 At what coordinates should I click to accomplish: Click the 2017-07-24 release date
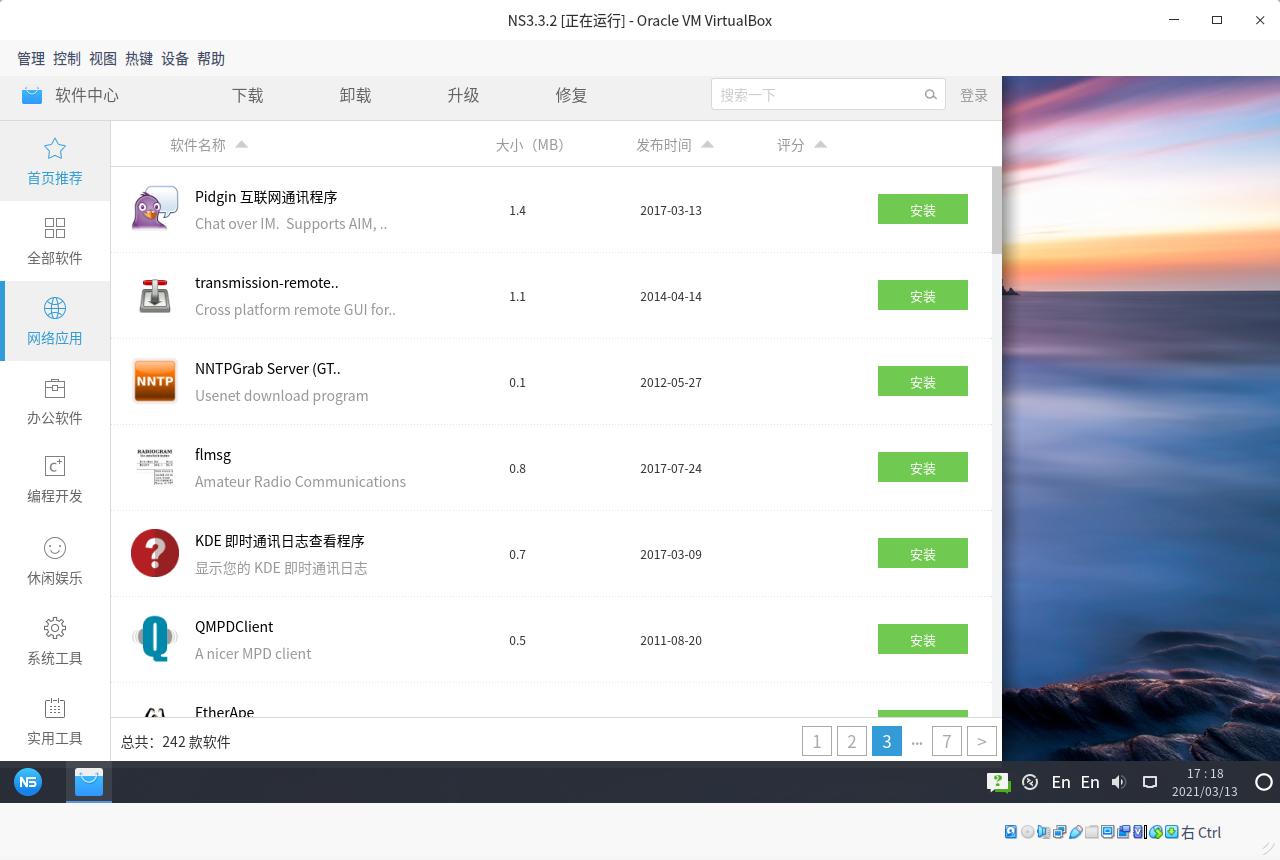pyautogui.click(x=671, y=468)
